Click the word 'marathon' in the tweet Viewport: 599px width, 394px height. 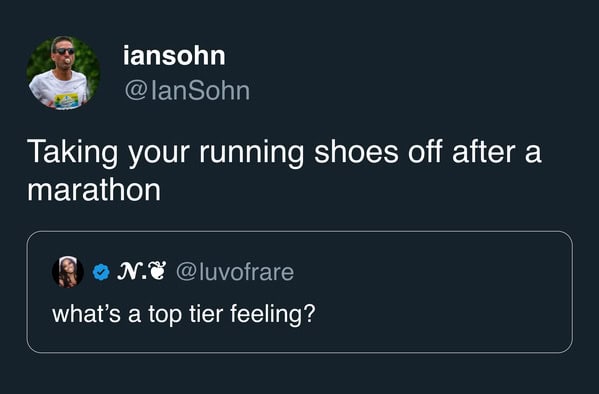tap(94, 190)
